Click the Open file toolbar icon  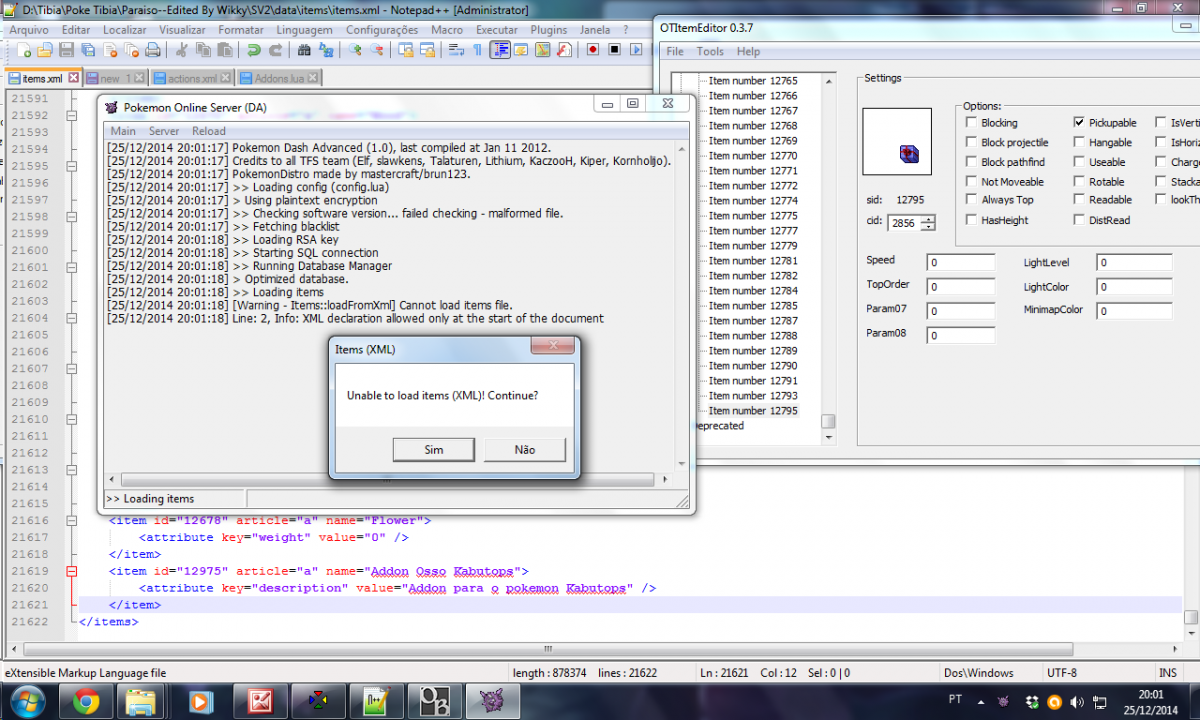[44, 50]
